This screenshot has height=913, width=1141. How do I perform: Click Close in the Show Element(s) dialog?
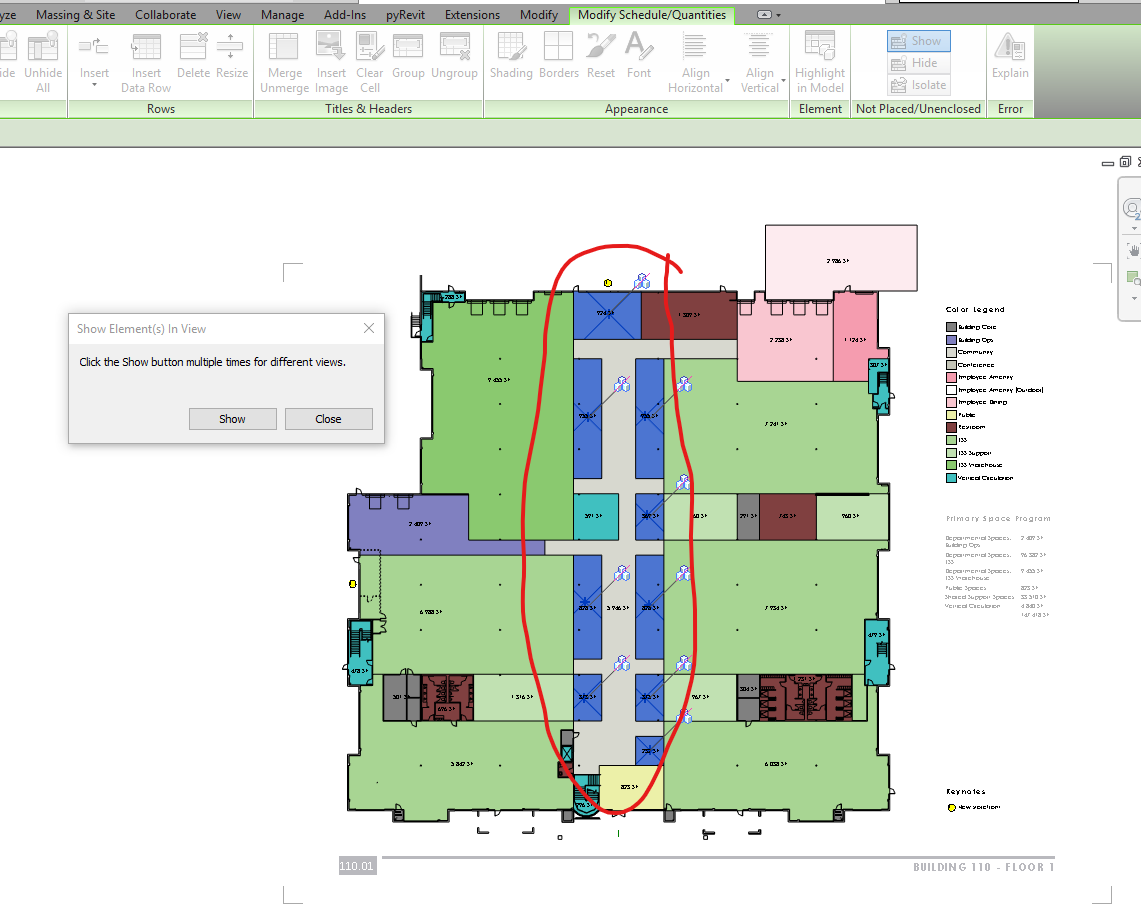(328, 419)
